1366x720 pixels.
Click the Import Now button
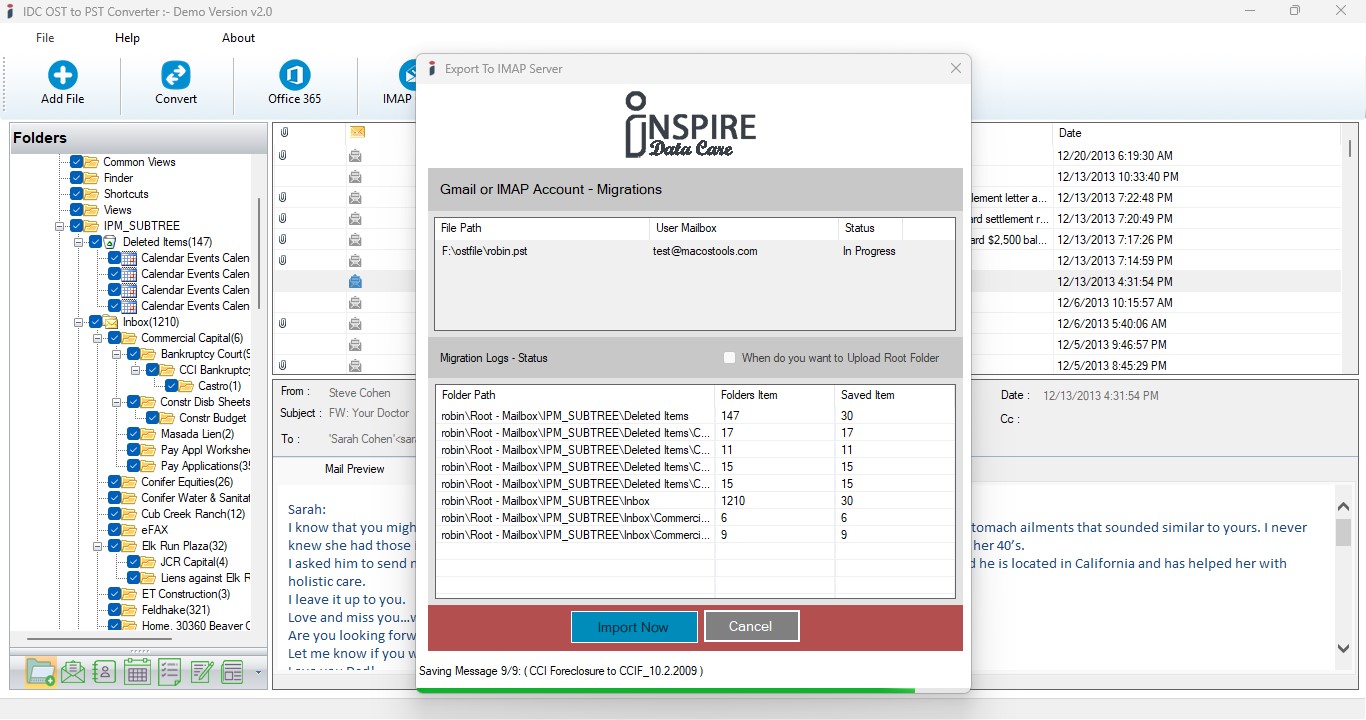point(634,627)
